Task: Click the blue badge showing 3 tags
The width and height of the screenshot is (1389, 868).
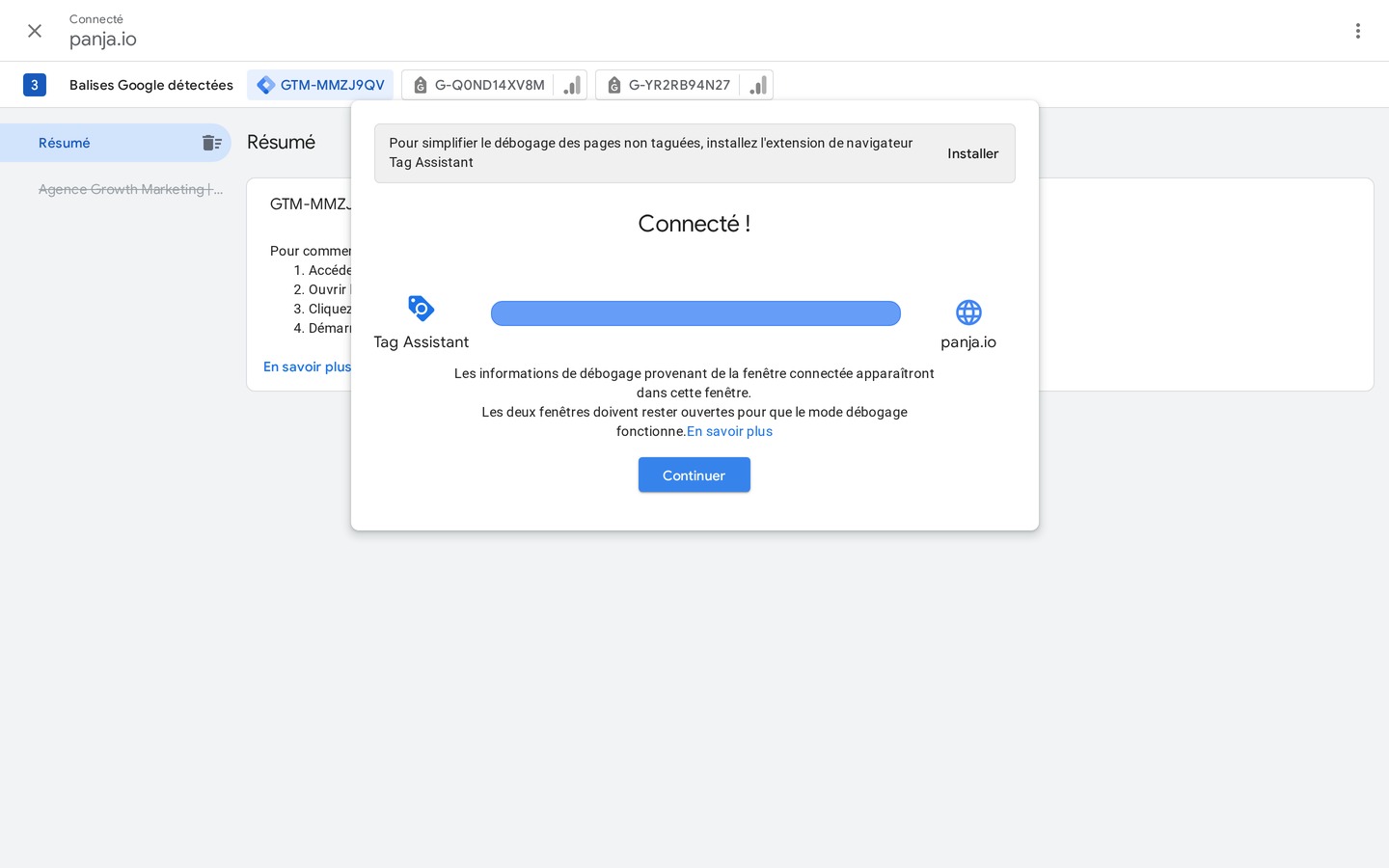Action: pyautogui.click(x=35, y=85)
